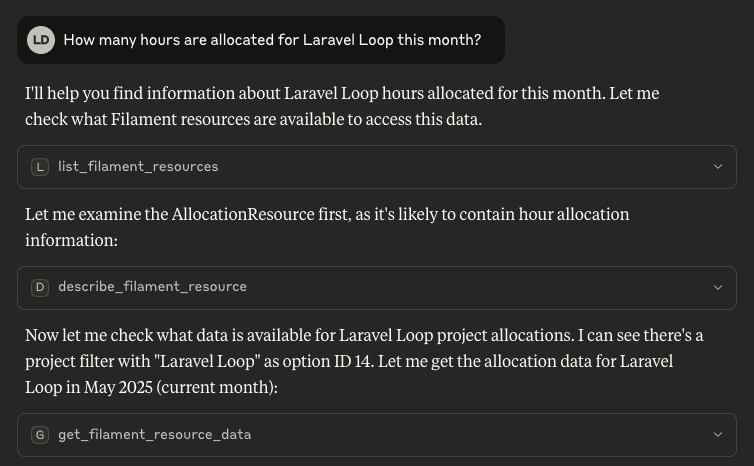Click the quoted "Laravel Loop" filter name
The height and width of the screenshot is (466, 754).
(x=207, y=361)
